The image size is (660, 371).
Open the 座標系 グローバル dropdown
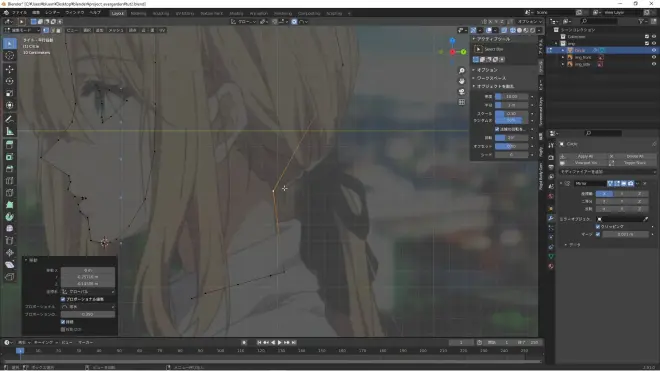click(x=88, y=292)
